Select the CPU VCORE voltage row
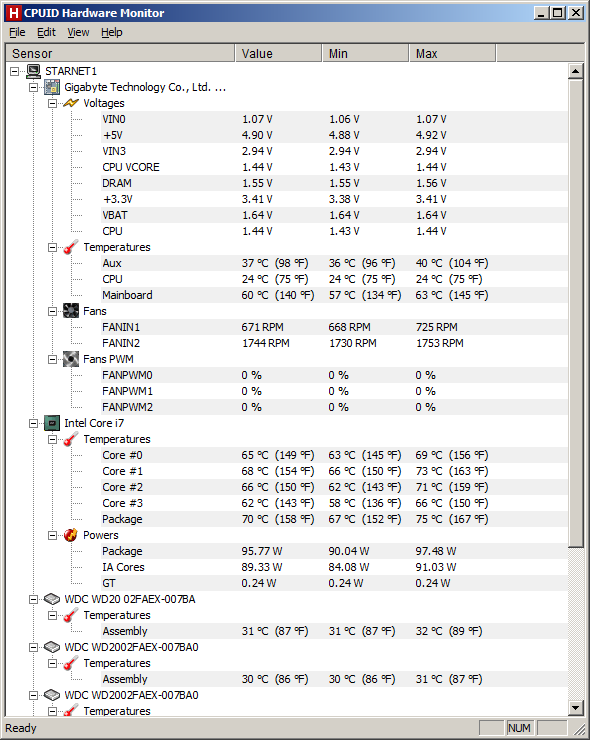 click(x=334, y=167)
